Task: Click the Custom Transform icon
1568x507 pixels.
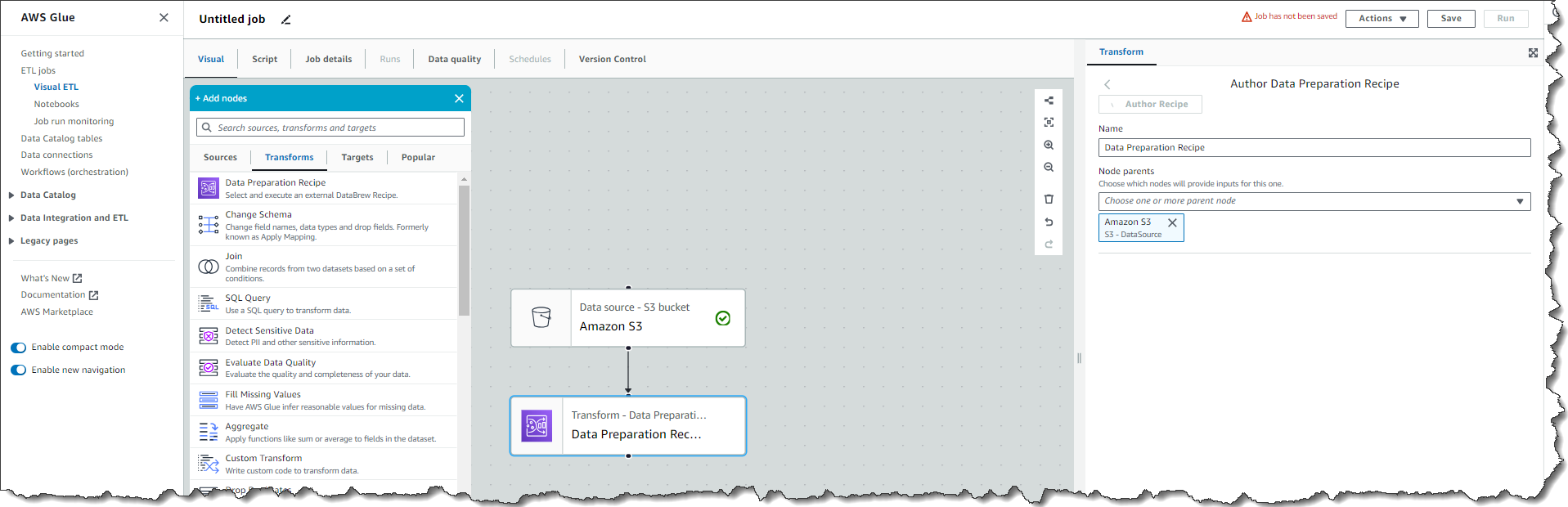Action: [x=209, y=464]
